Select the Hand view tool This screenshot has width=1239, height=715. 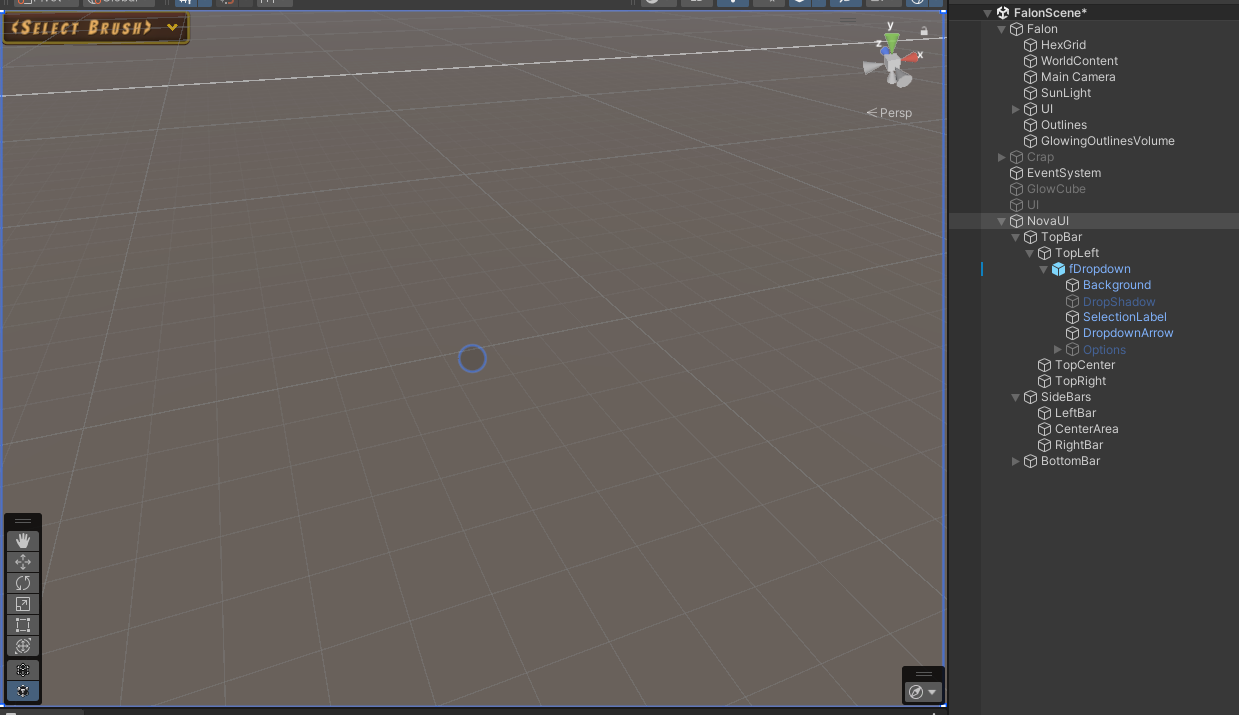pos(22,540)
